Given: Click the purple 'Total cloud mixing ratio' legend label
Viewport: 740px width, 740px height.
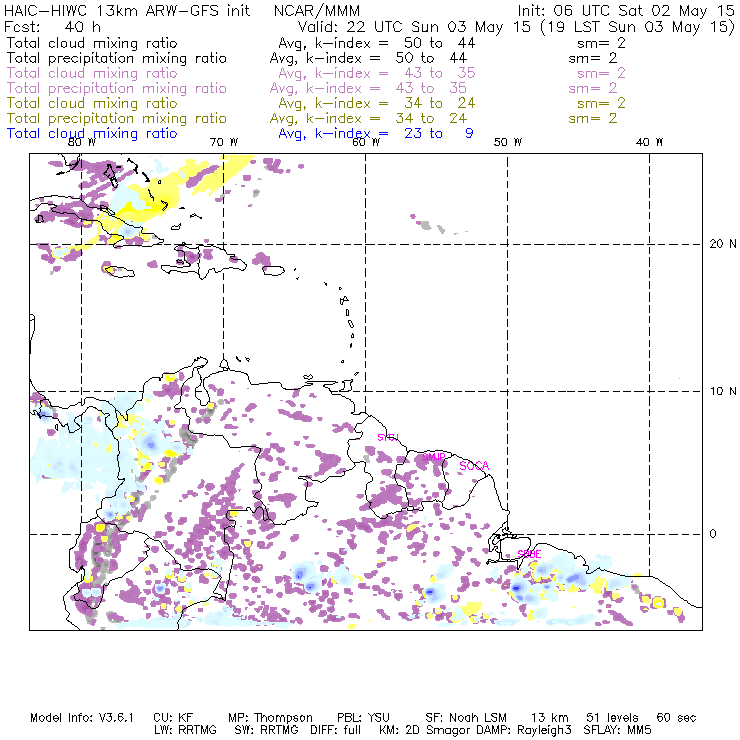Looking at the screenshot, I should pyautogui.click(x=92, y=73).
